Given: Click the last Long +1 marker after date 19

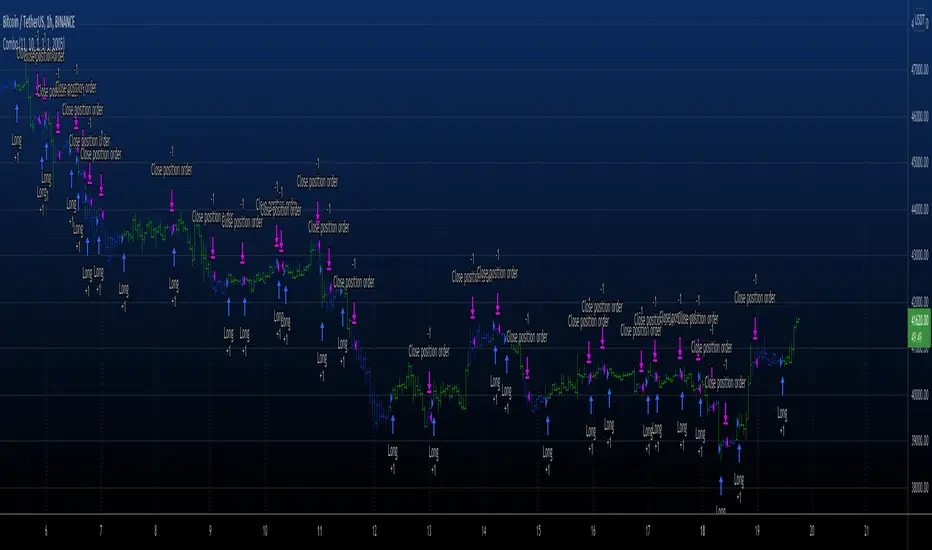Looking at the screenshot, I should pos(782,421).
